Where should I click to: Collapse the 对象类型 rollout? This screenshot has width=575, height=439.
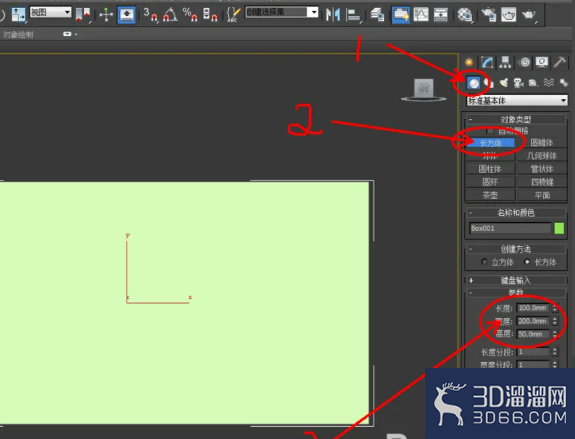coord(516,119)
